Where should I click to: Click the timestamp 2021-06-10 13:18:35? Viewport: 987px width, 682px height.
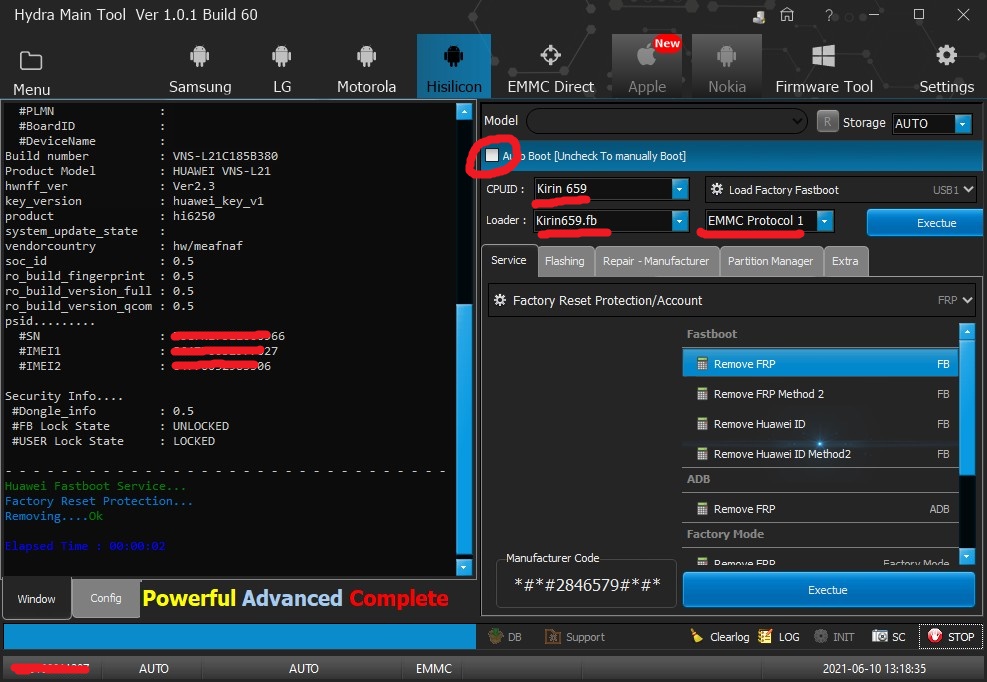click(x=874, y=669)
